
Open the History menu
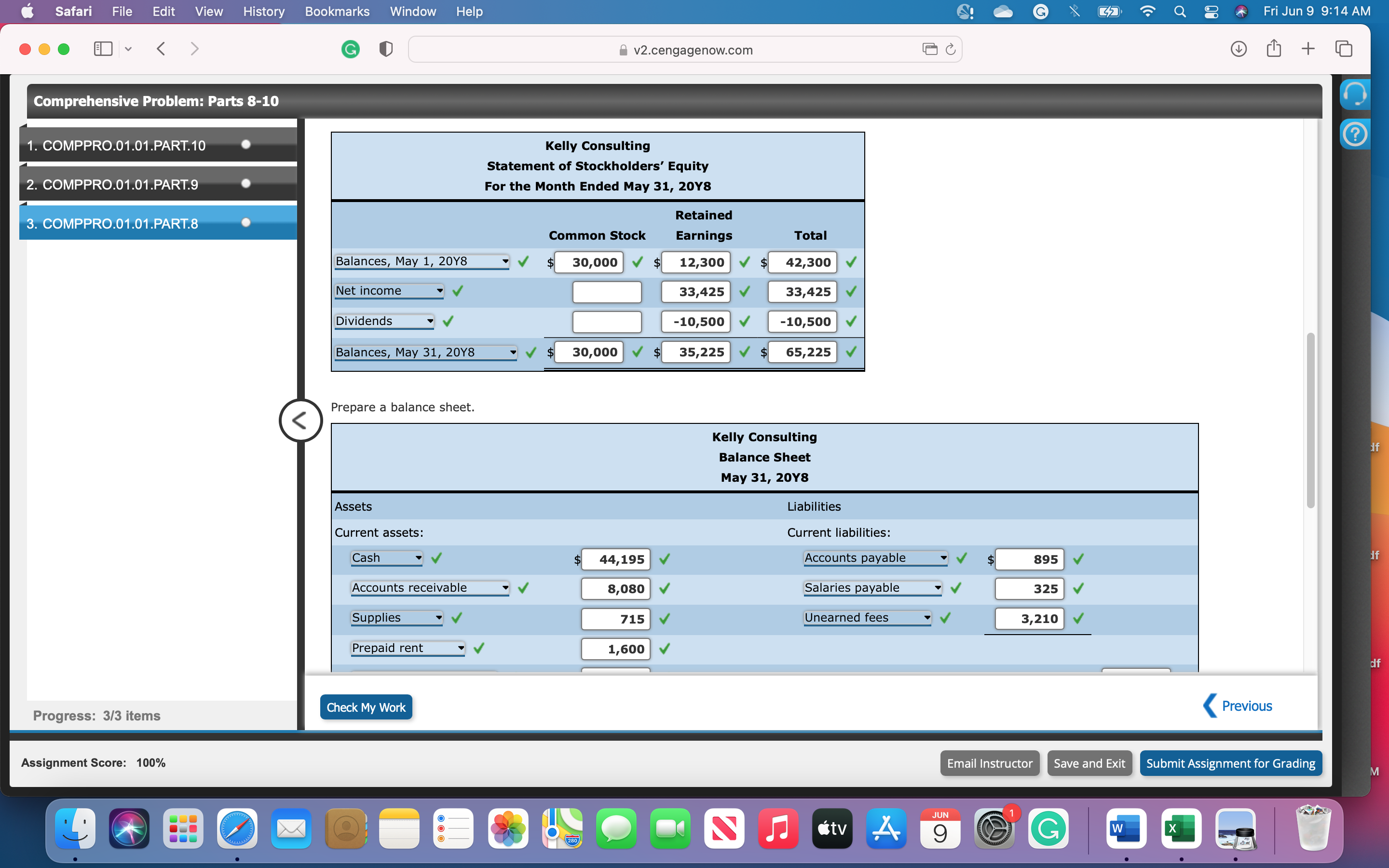point(263,12)
